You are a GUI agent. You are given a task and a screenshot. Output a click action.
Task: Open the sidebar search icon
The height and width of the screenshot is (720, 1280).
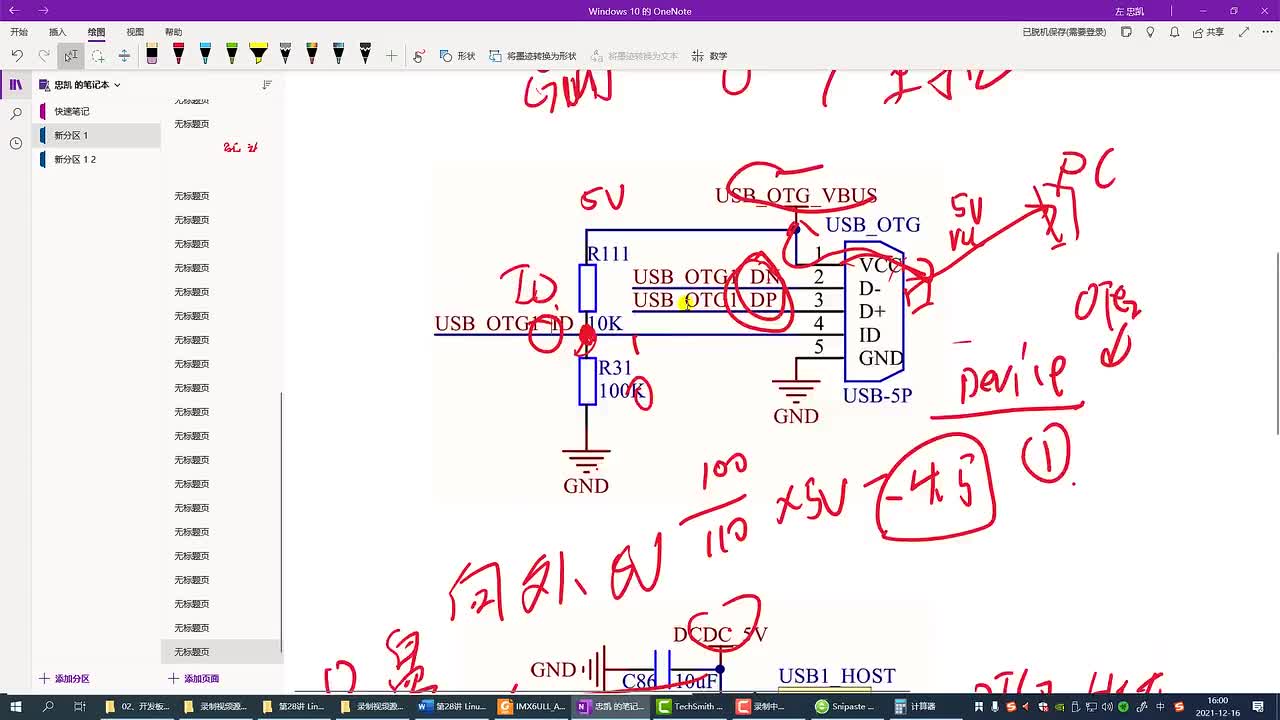(16, 114)
